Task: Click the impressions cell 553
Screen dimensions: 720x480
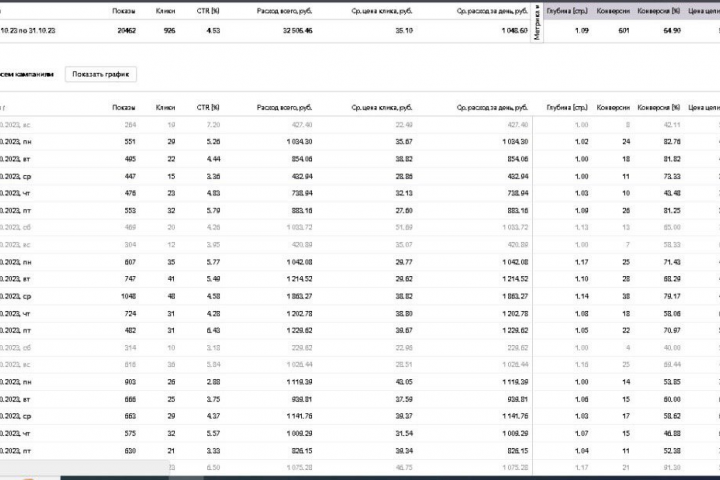Action: (130, 211)
